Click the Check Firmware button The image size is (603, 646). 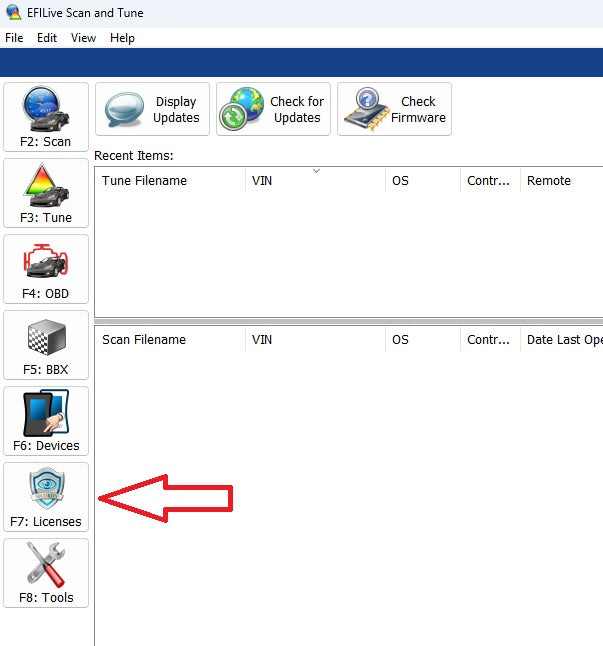395,109
